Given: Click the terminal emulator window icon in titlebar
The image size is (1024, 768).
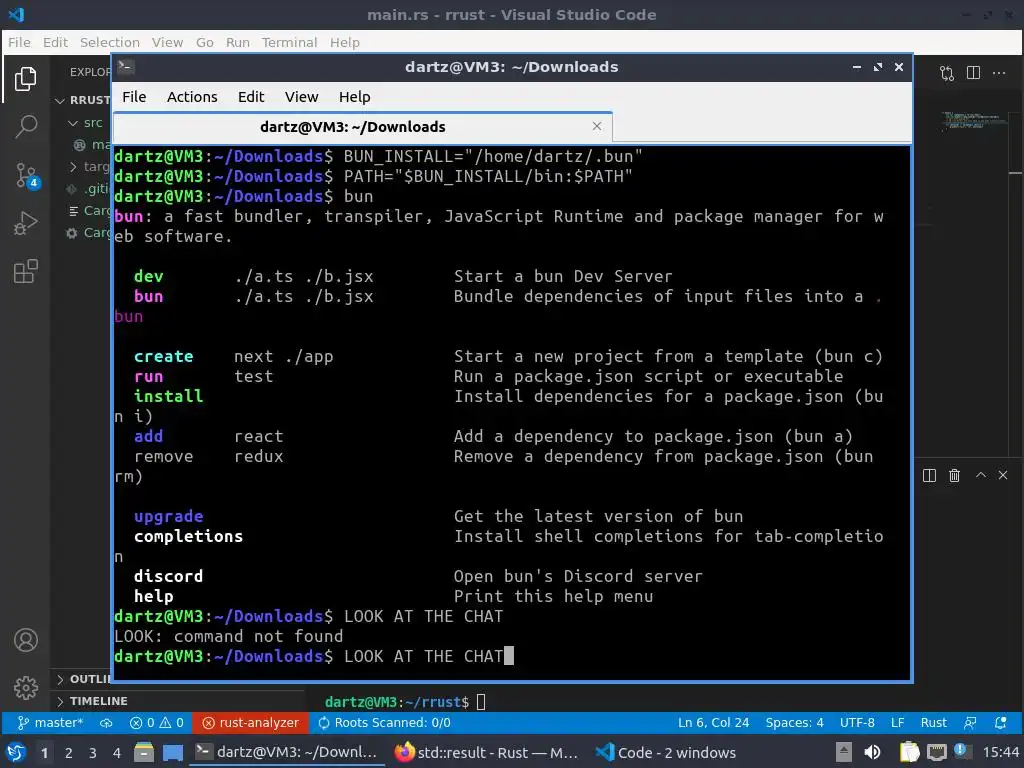Looking at the screenshot, I should coord(126,67).
